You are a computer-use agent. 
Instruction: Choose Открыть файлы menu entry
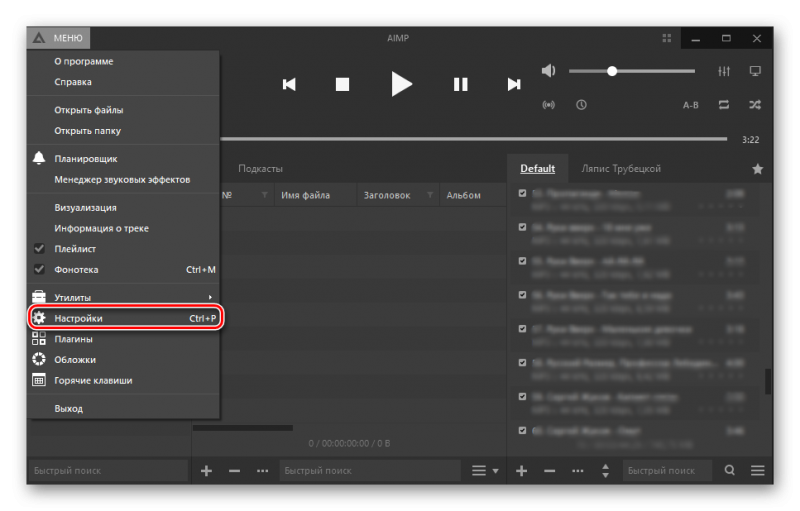click(123, 110)
